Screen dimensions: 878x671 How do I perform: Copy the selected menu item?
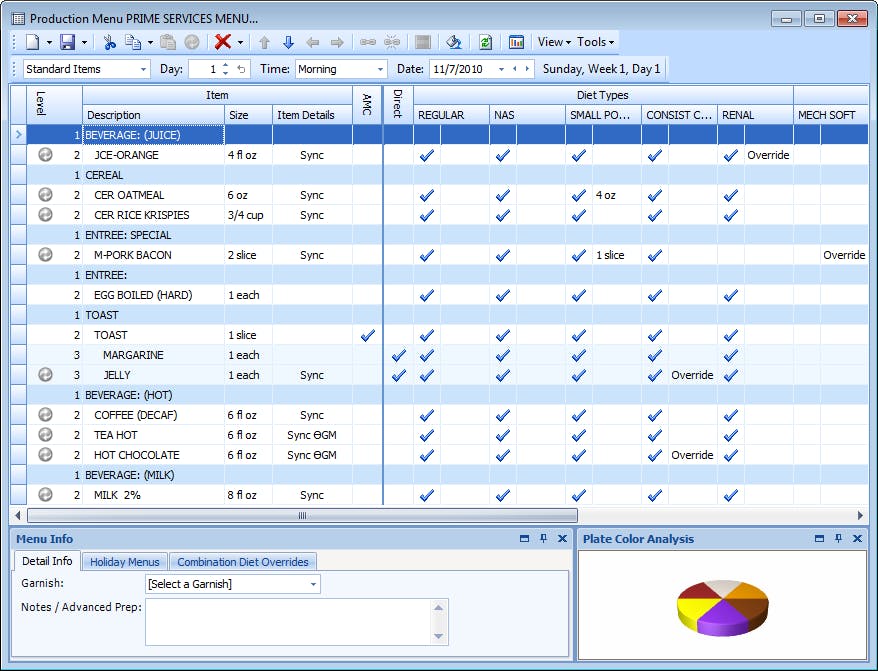(x=133, y=42)
